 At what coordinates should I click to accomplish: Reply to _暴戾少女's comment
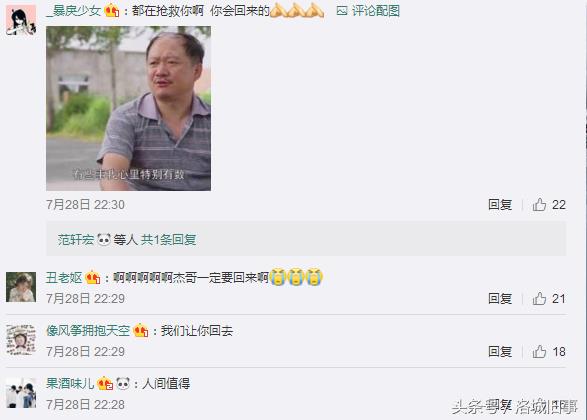pyautogui.click(x=500, y=205)
